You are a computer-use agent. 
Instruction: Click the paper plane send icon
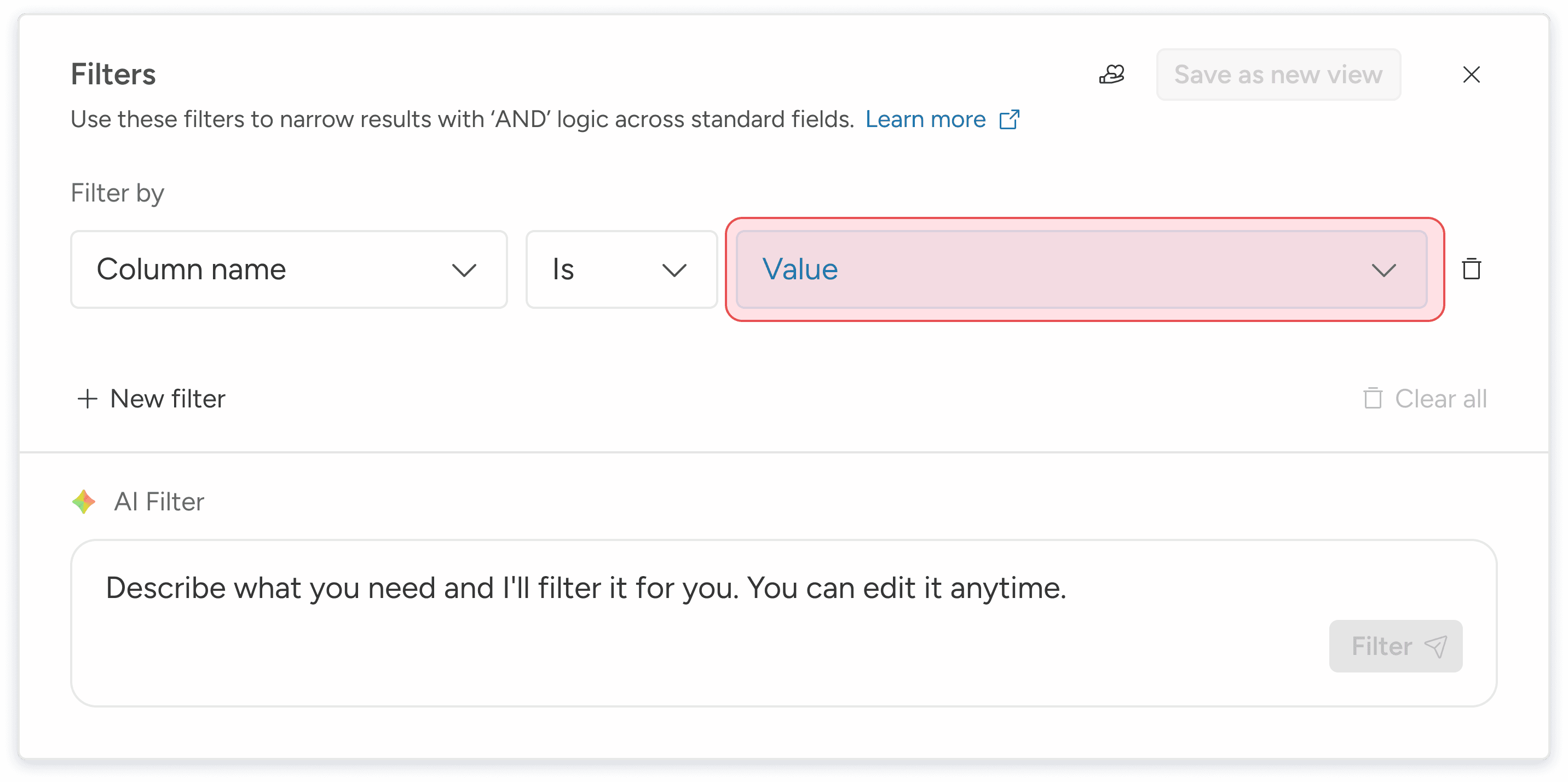pos(1436,646)
